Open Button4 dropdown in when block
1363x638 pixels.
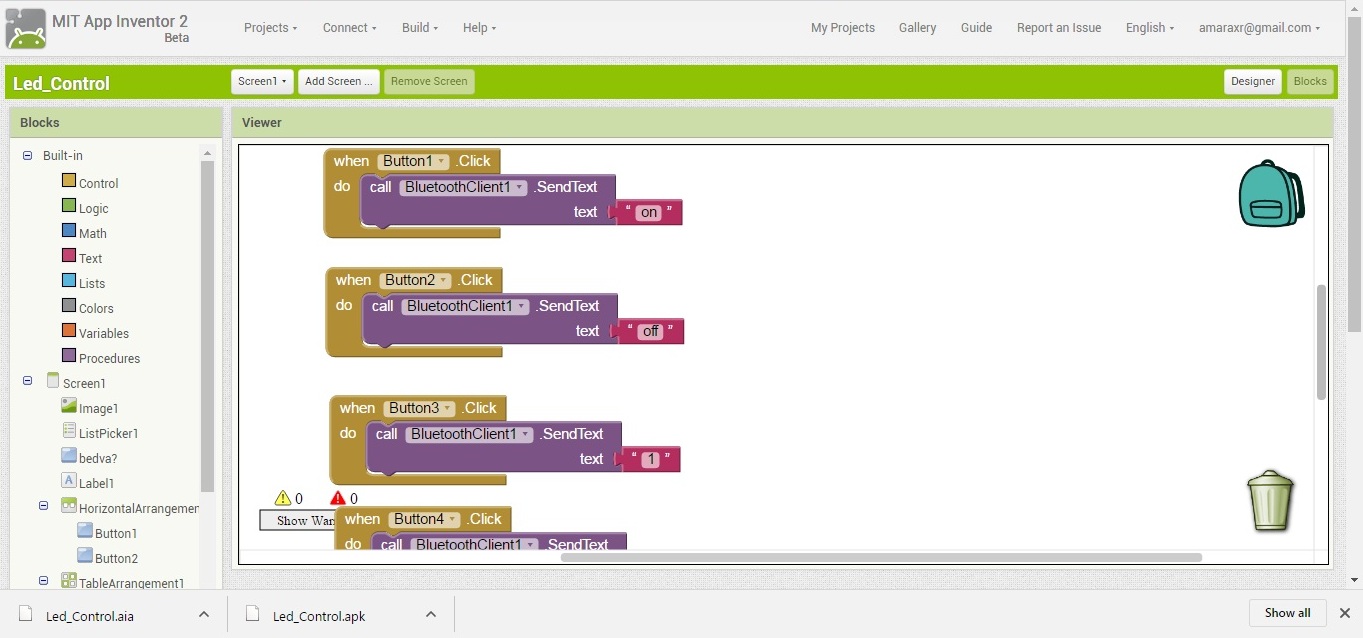pyautogui.click(x=425, y=519)
